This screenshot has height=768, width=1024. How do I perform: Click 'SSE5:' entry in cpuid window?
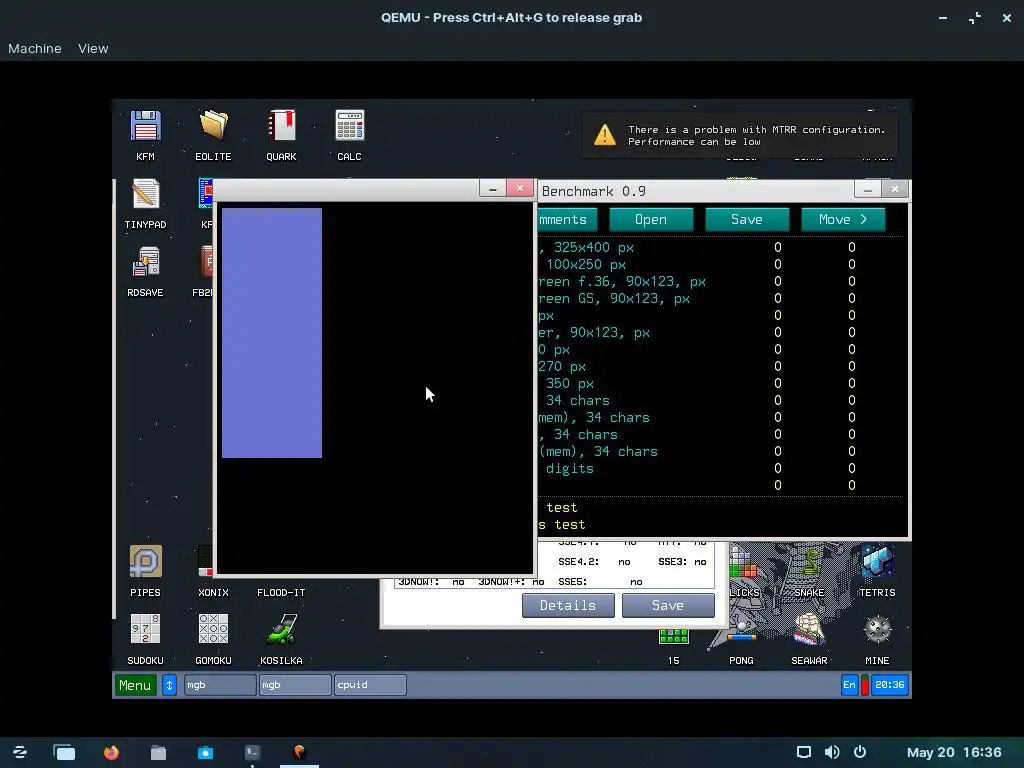(x=573, y=581)
